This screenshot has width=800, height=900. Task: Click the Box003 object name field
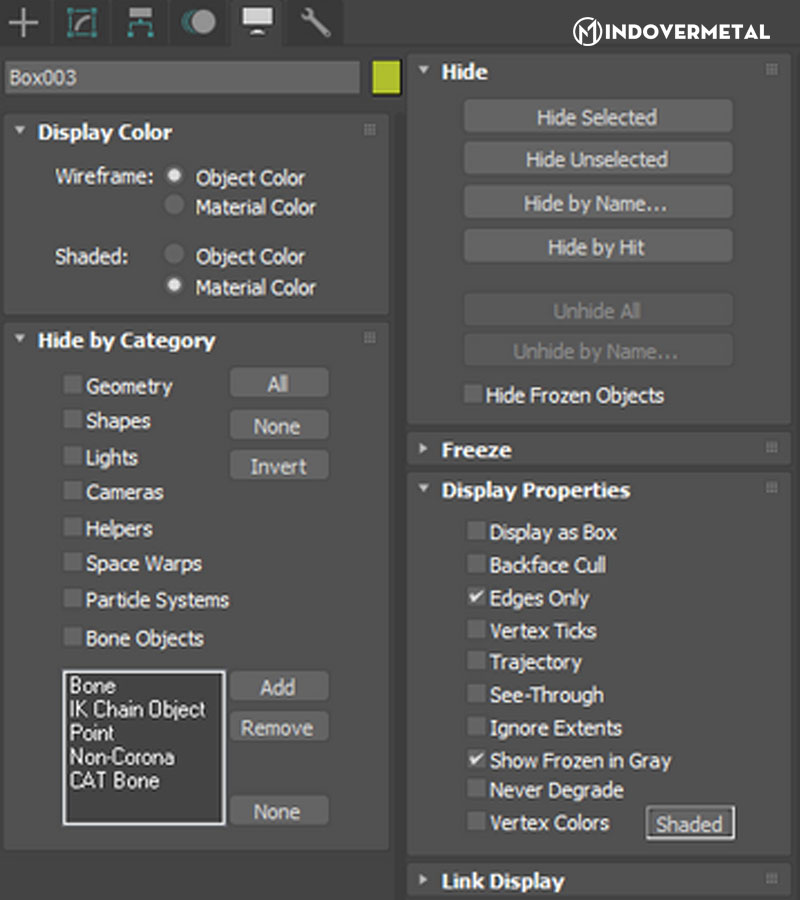(182, 78)
